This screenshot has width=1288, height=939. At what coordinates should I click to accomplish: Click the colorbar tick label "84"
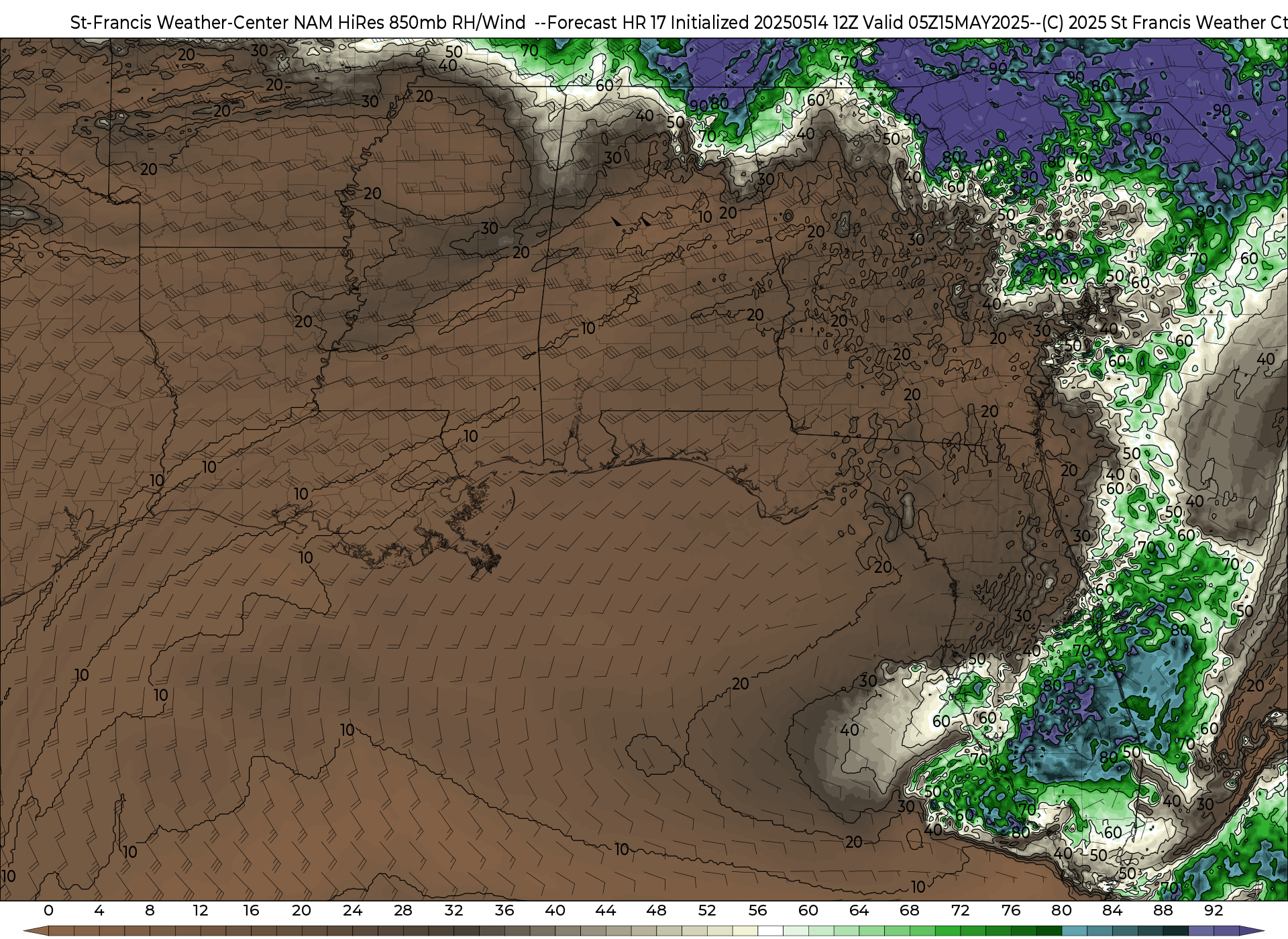(x=1112, y=911)
